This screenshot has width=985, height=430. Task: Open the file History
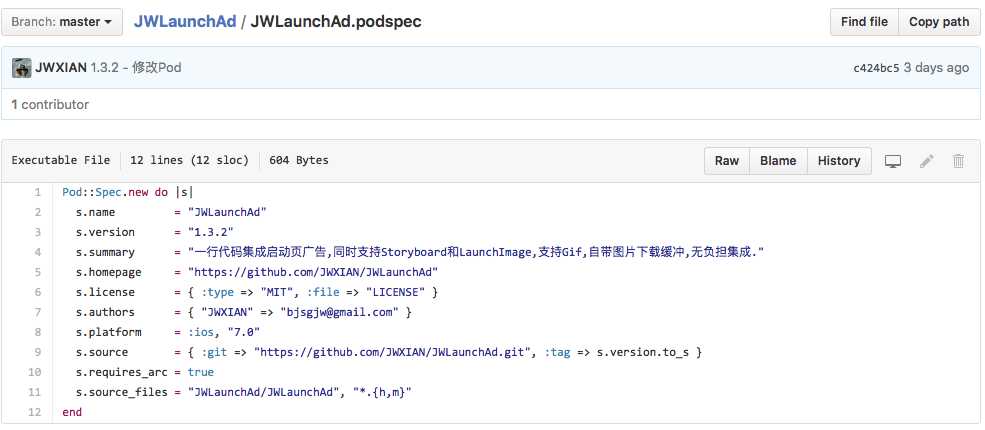click(839, 161)
